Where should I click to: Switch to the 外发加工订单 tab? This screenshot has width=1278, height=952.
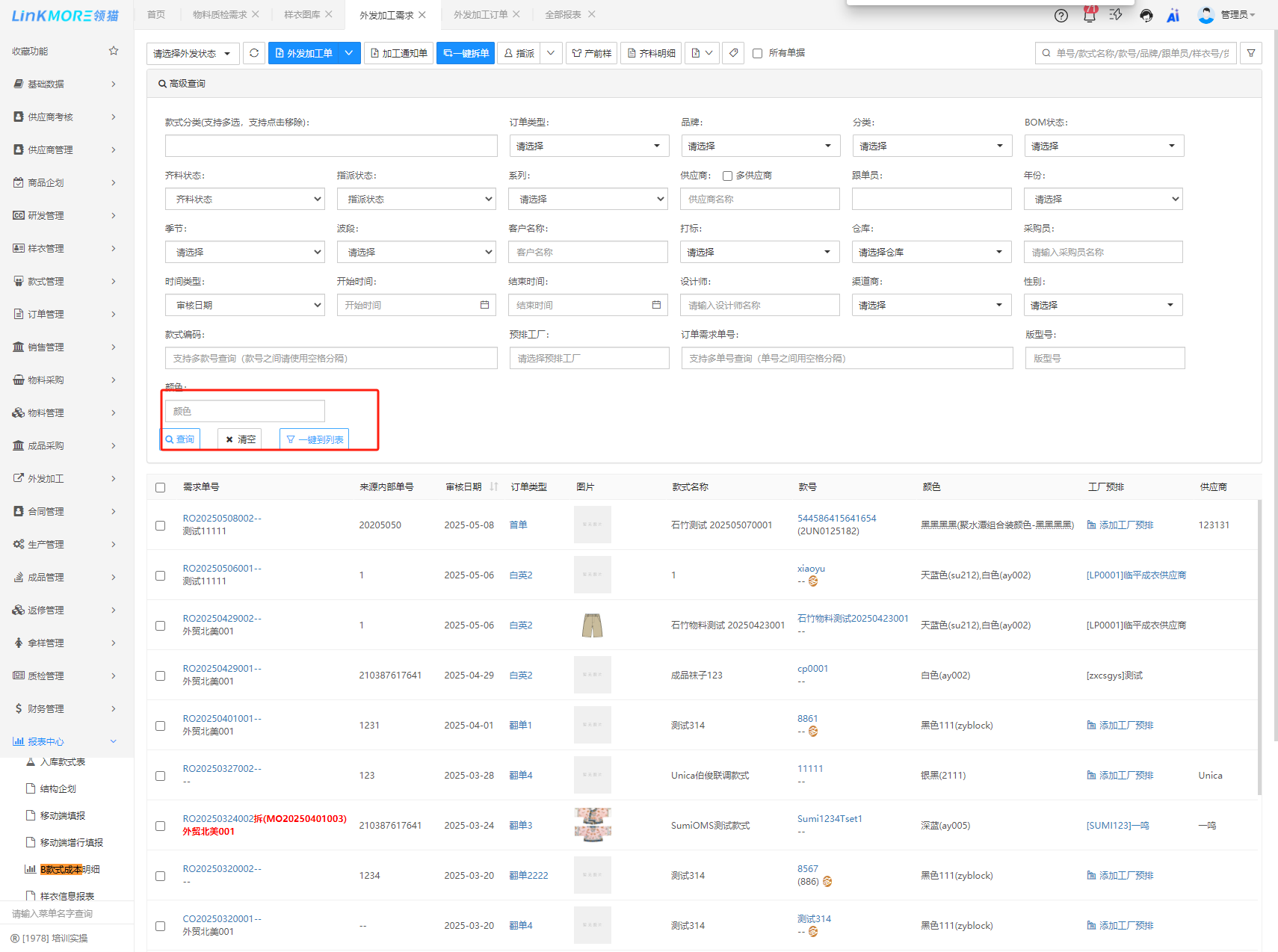pos(481,15)
